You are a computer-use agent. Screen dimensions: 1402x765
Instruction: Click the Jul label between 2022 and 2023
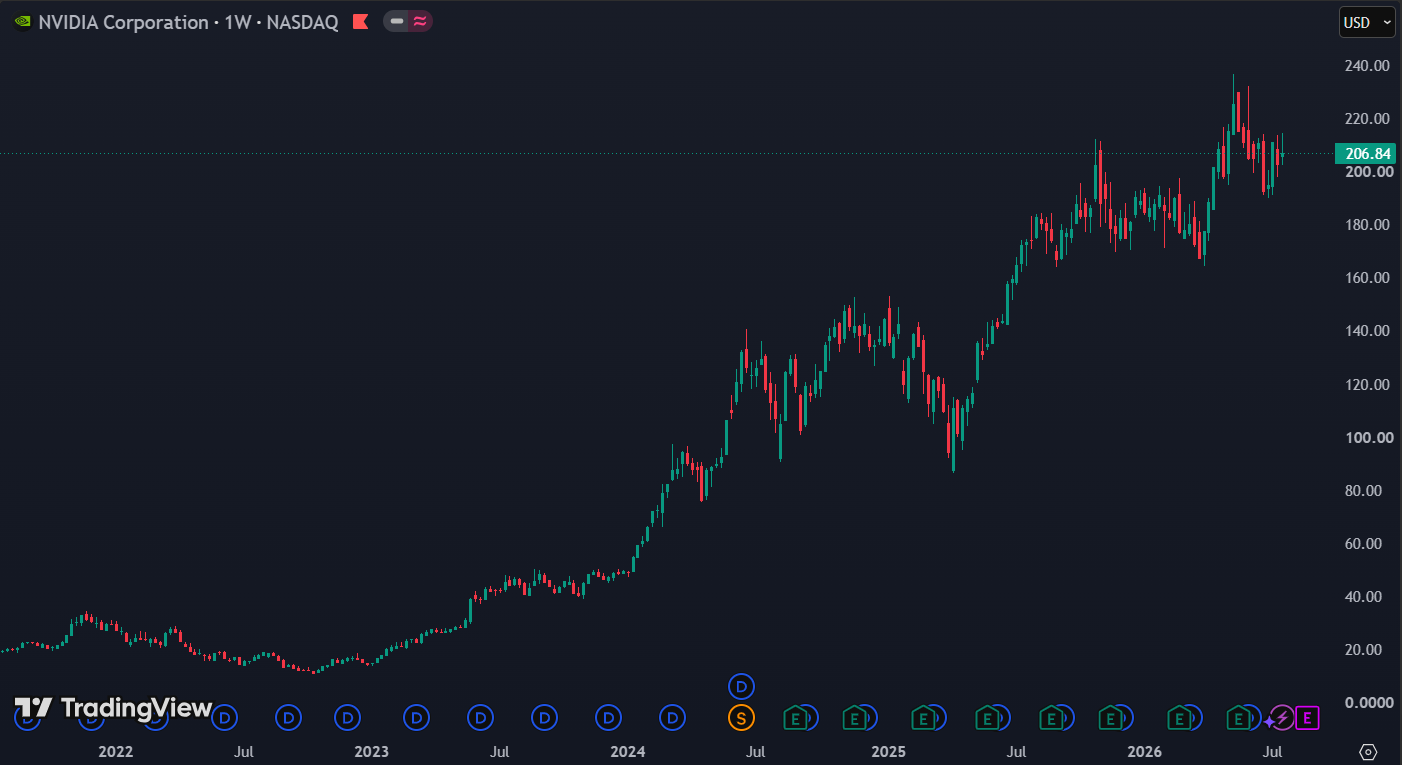tap(243, 751)
